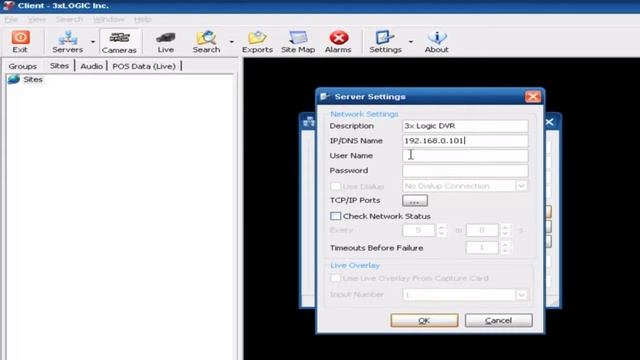Switch to the Groups tab

(x=22, y=66)
